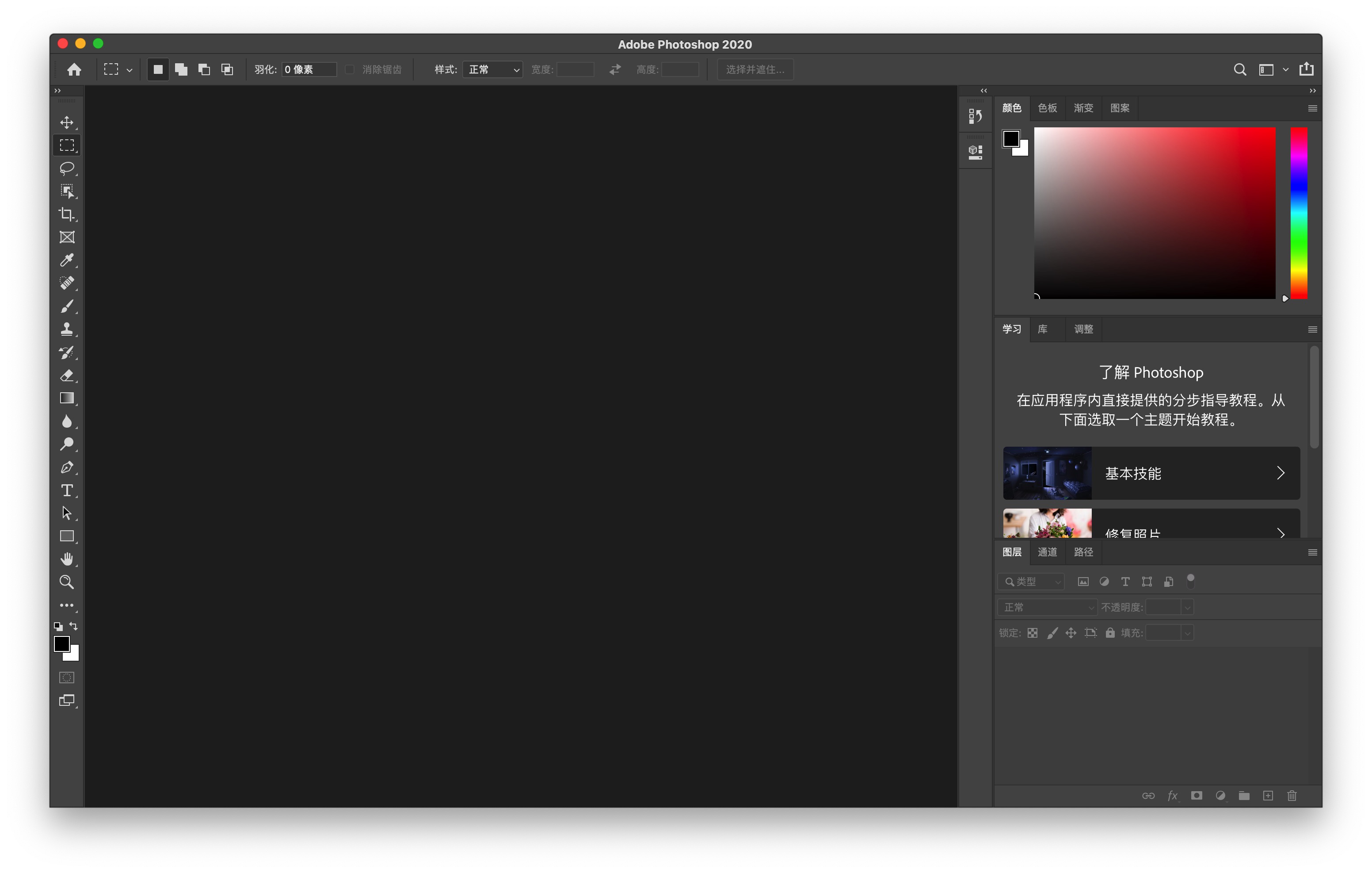Click the add layer style fx icon
Viewport: 1372px width, 873px height.
point(1173,796)
